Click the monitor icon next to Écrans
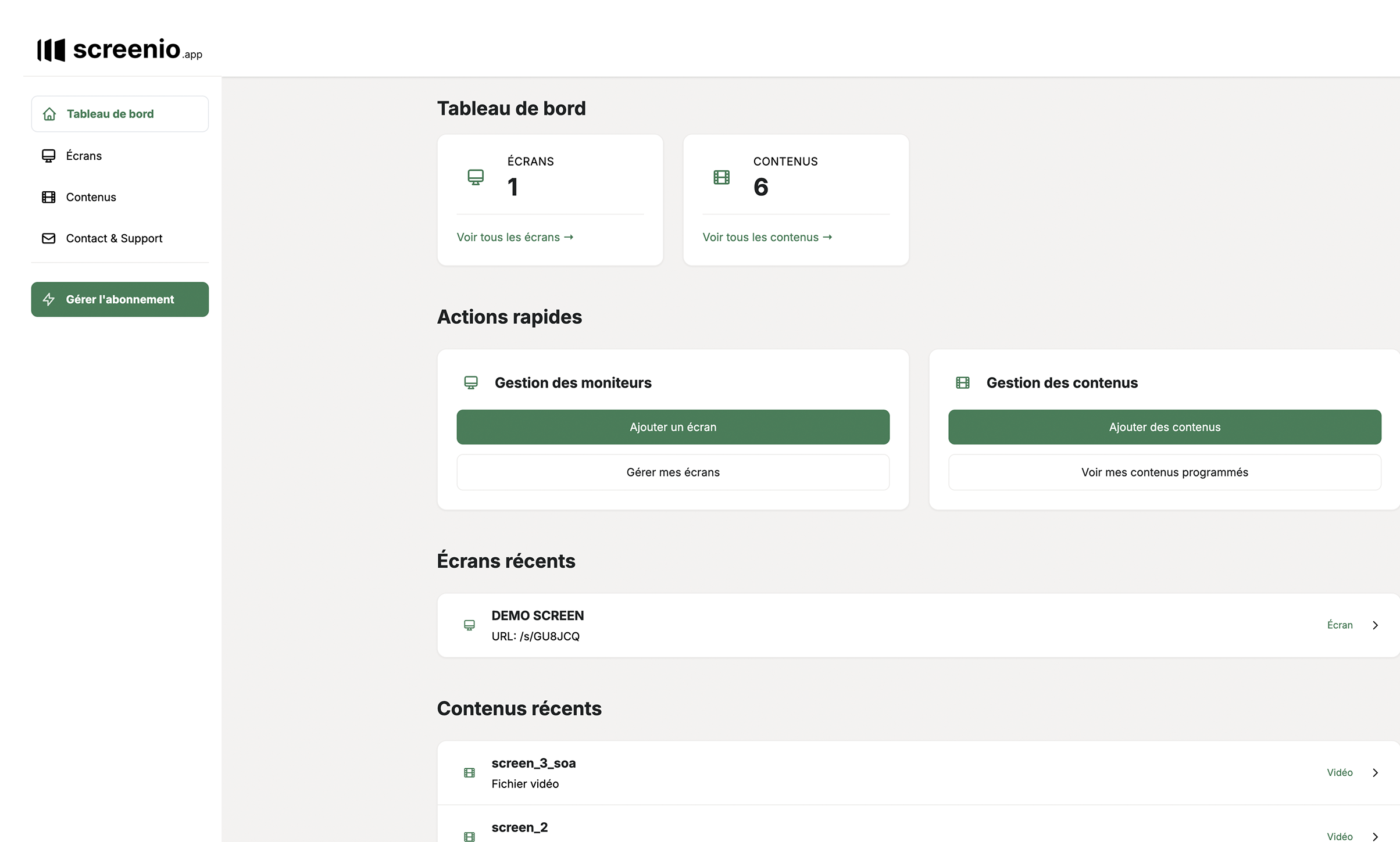This screenshot has height=842, width=1400. tap(49, 156)
